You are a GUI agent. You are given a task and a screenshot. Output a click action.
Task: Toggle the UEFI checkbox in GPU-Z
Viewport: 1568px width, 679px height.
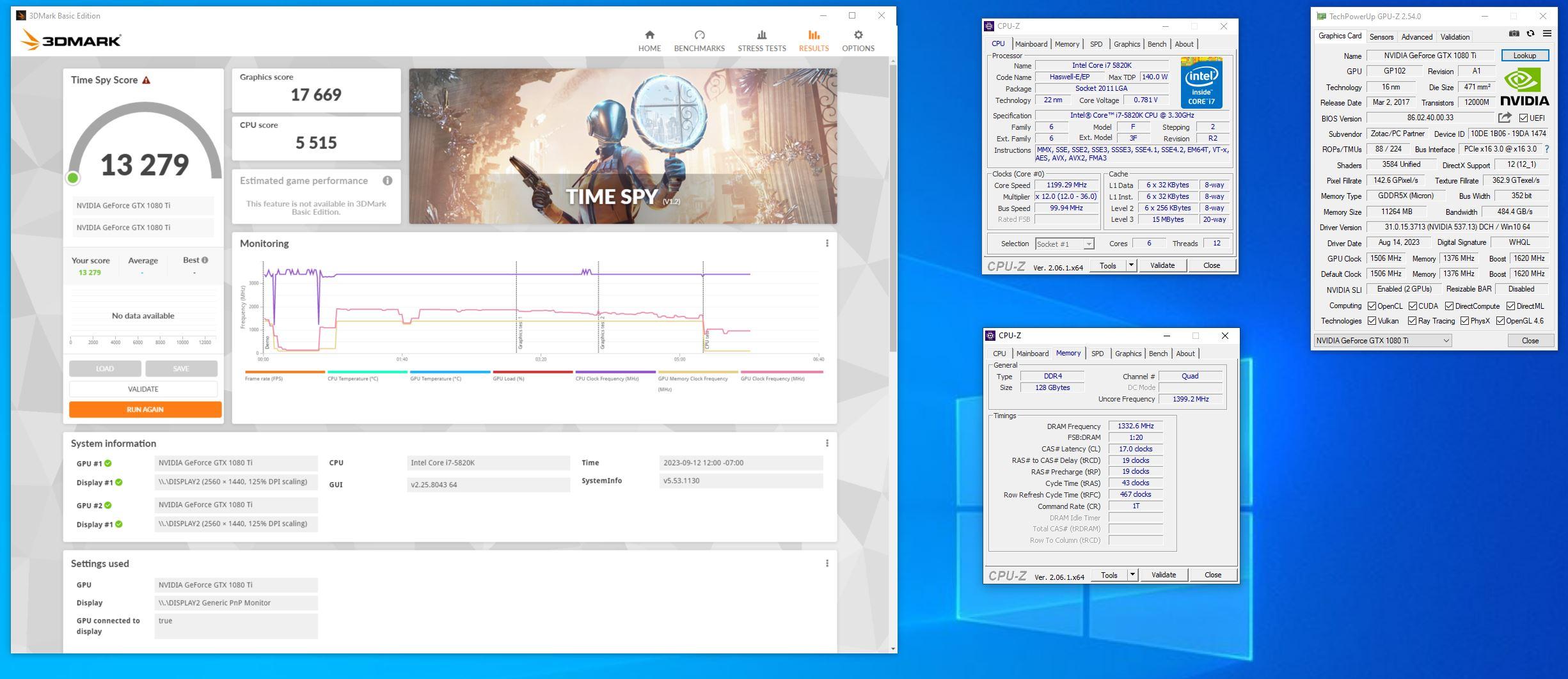pos(1523,118)
